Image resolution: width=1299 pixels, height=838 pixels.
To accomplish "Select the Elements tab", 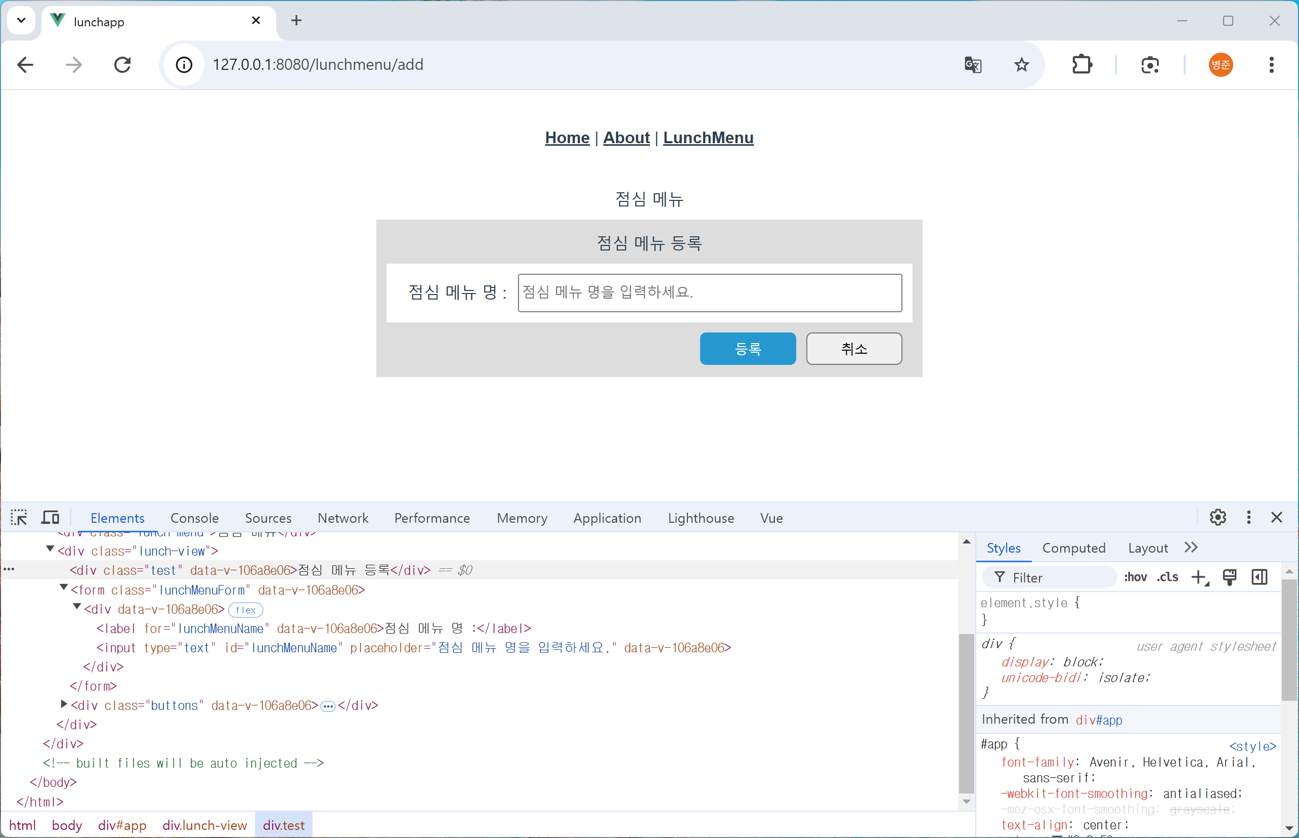I will (x=117, y=518).
